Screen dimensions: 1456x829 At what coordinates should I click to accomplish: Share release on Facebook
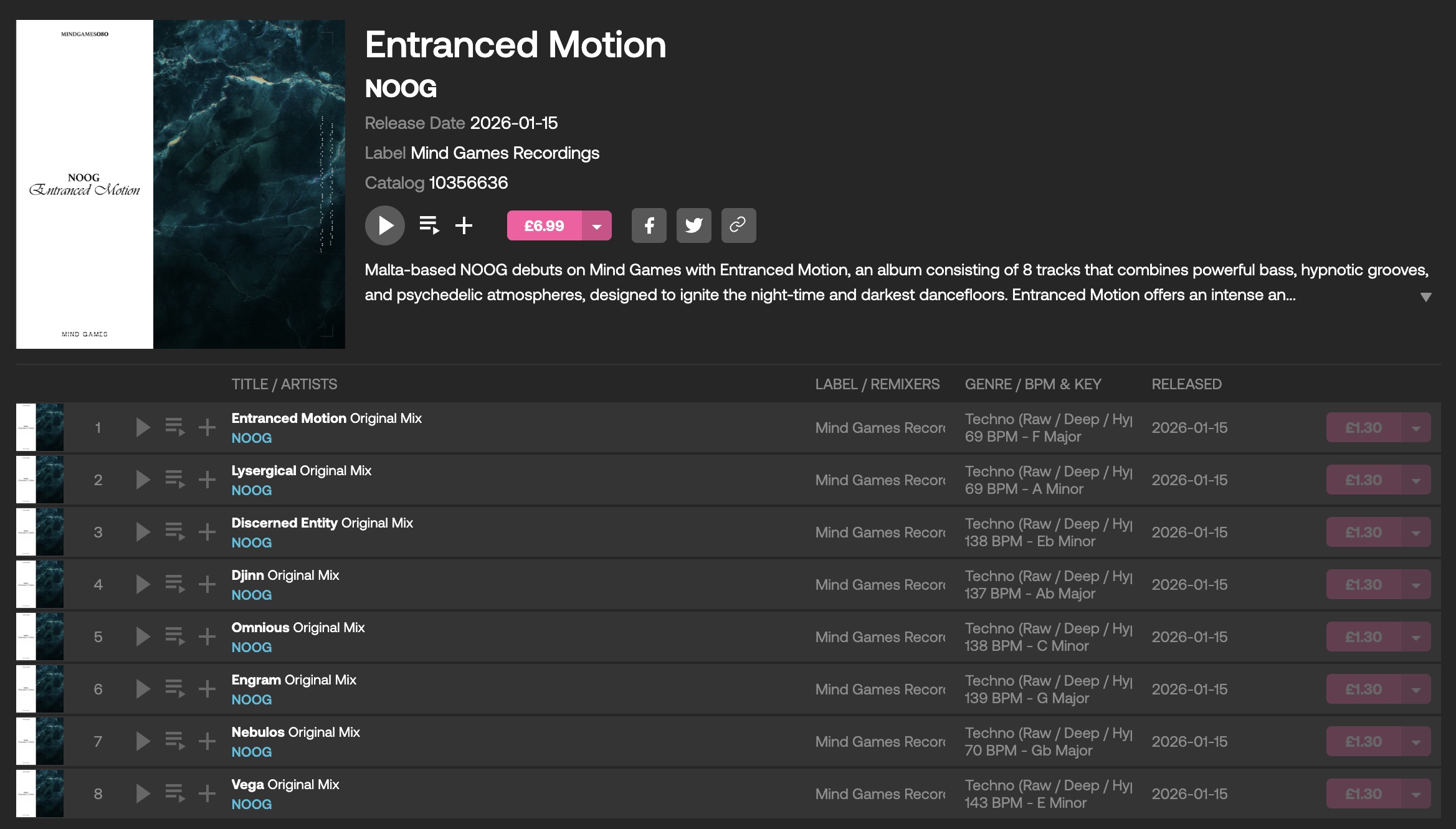click(x=649, y=225)
